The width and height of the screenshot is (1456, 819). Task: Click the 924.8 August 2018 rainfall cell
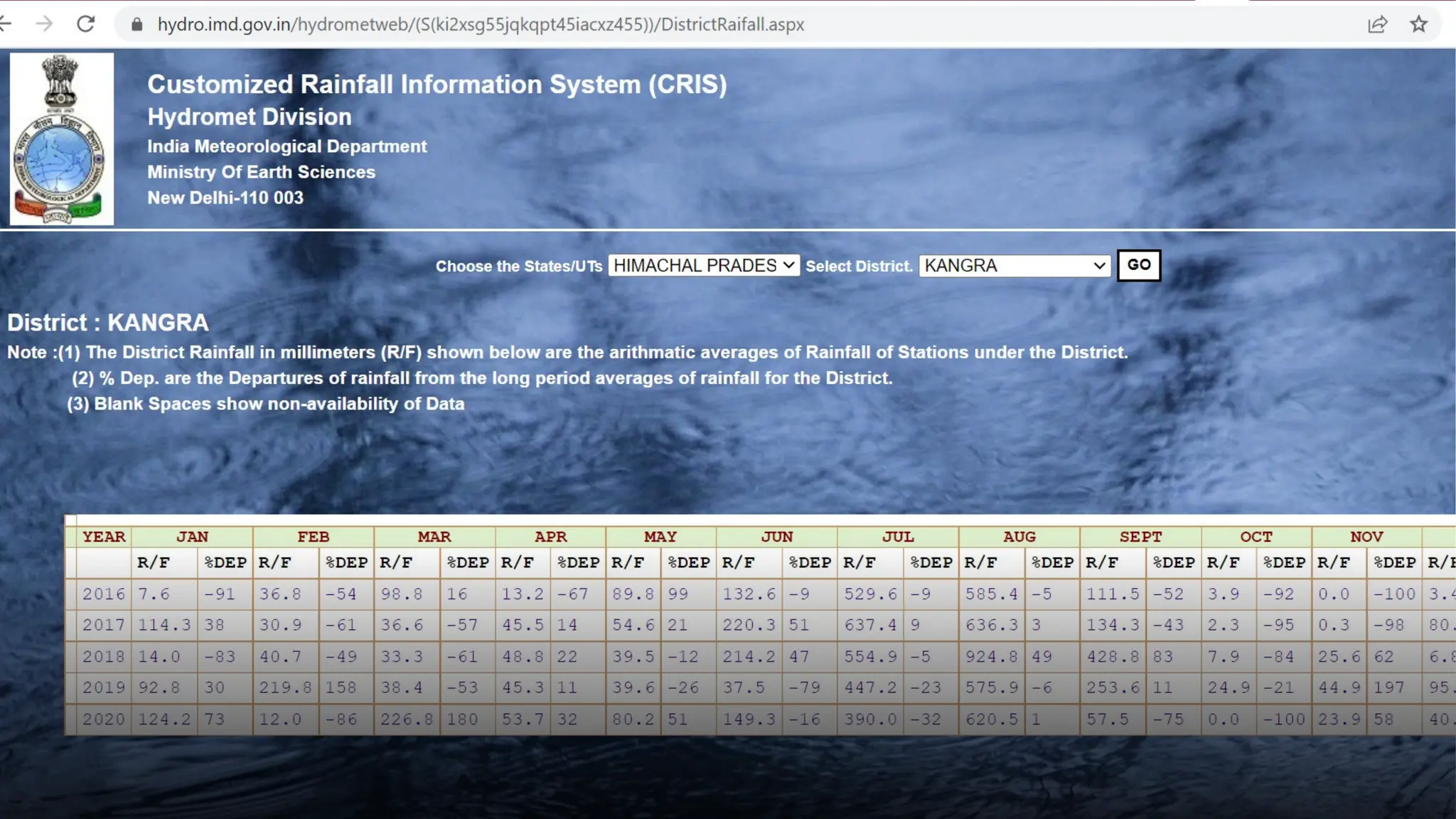point(991,656)
